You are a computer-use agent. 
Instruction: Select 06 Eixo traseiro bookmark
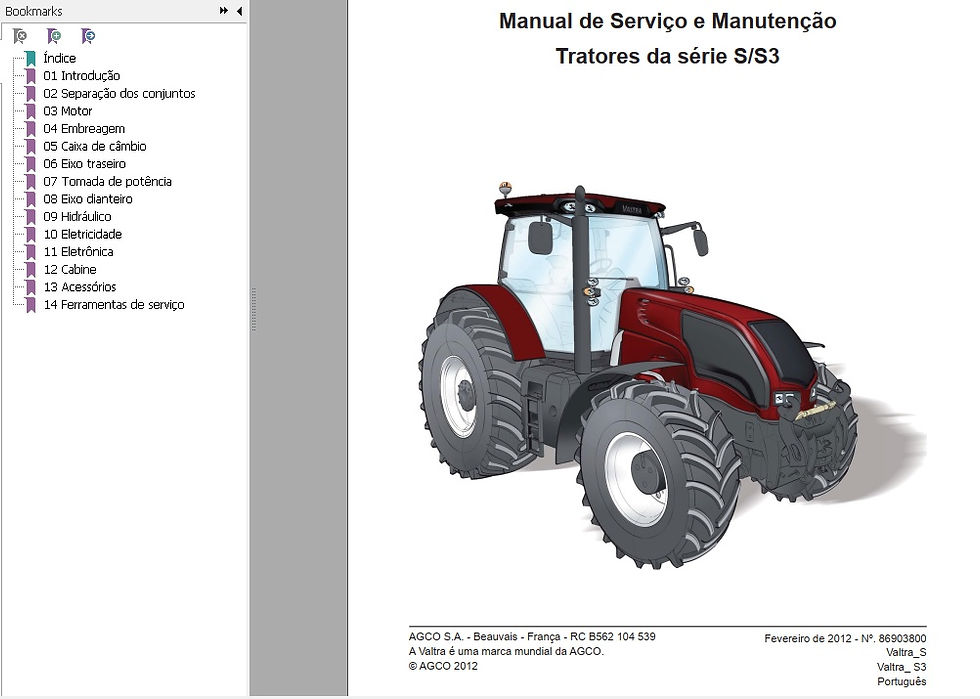(x=84, y=164)
